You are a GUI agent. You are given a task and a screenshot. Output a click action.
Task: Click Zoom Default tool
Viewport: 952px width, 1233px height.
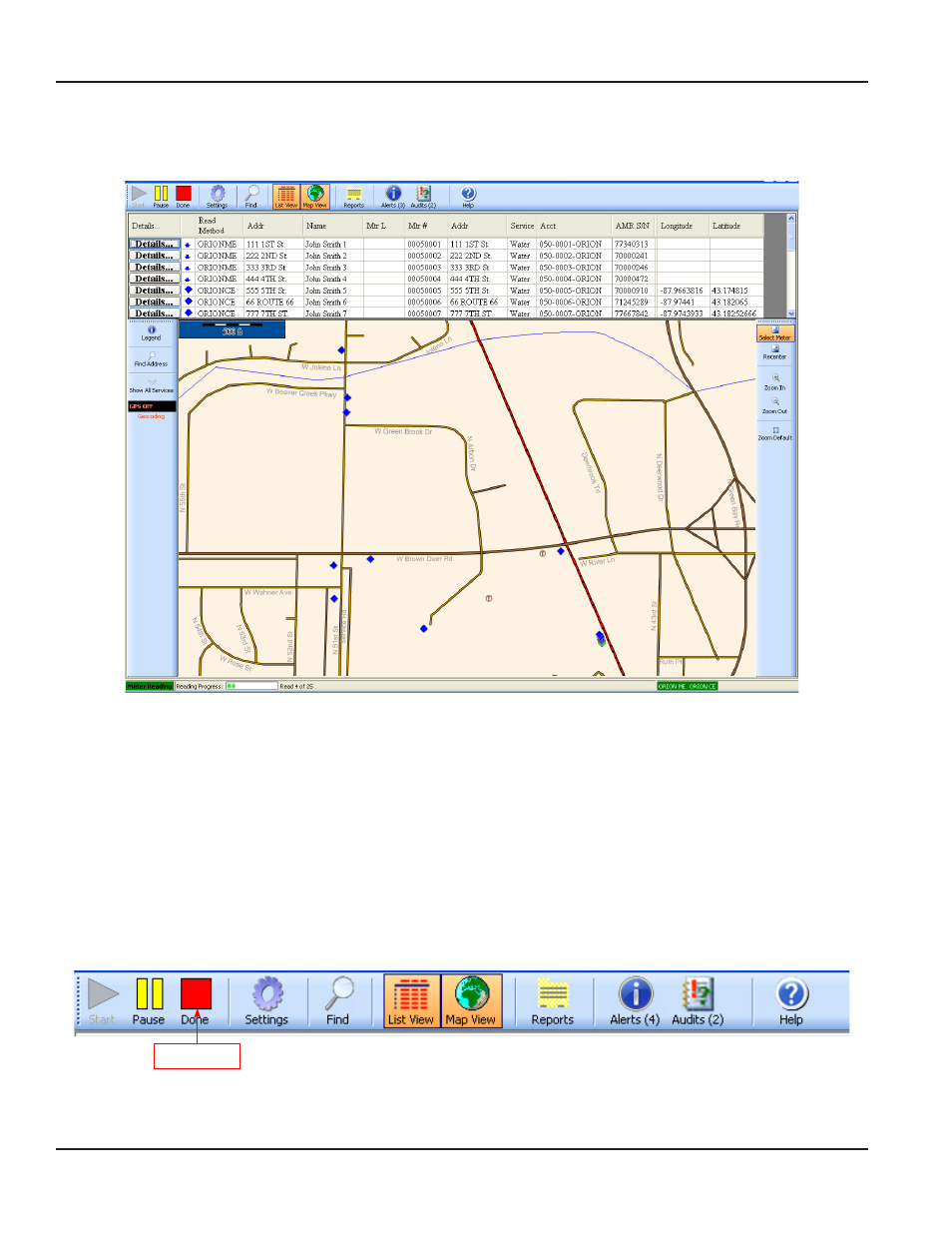pyautogui.click(x=775, y=433)
